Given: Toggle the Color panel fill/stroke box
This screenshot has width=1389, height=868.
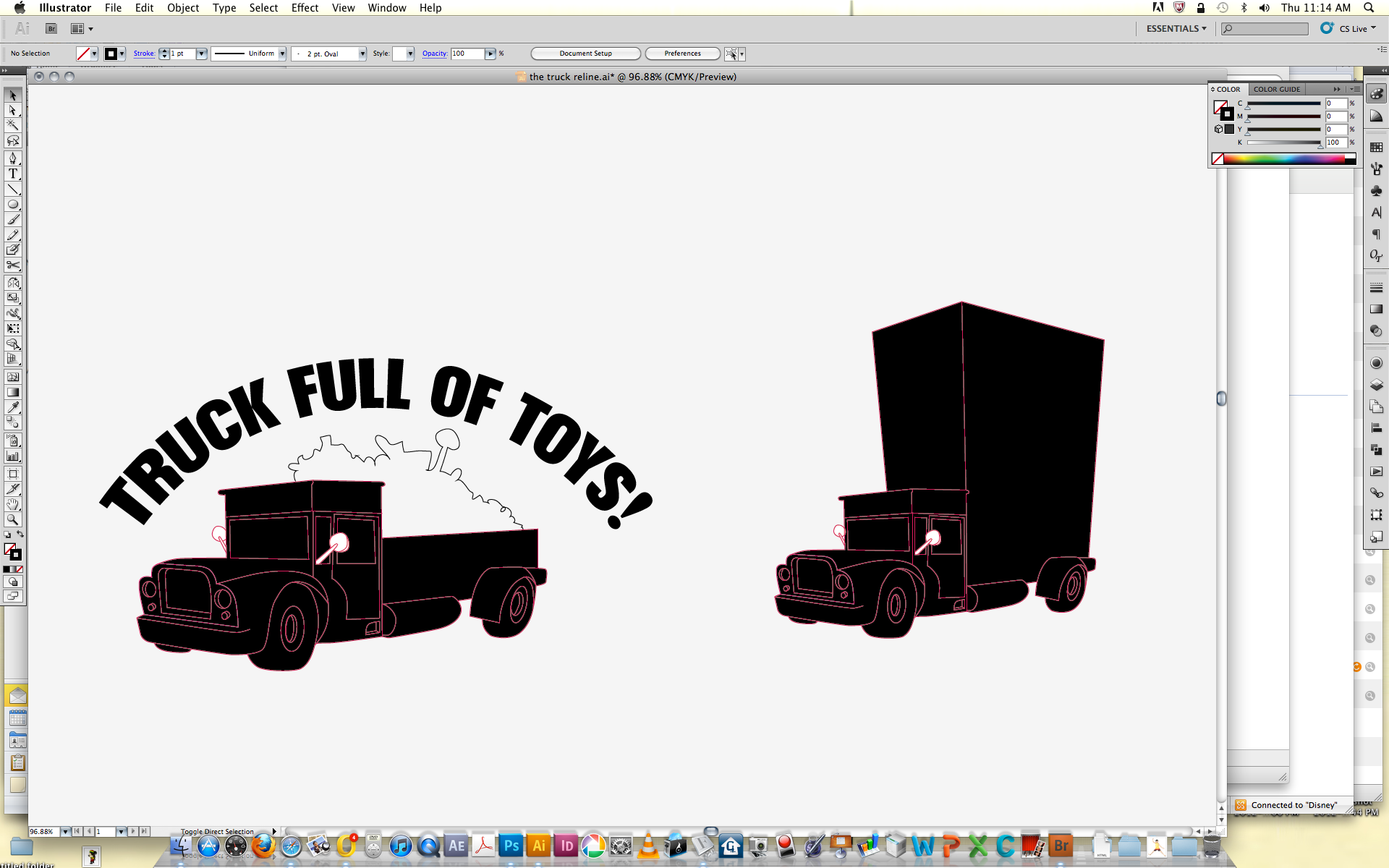Looking at the screenshot, I should [x=1223, y=110].
